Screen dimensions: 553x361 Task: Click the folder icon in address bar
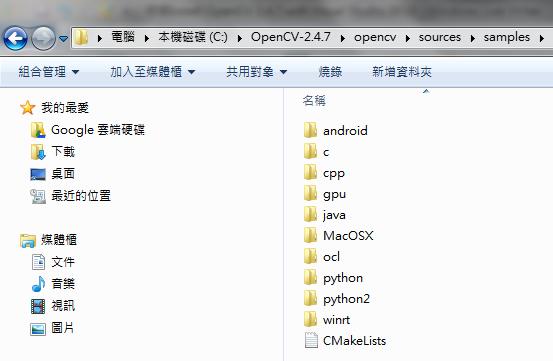coord(82,37)
